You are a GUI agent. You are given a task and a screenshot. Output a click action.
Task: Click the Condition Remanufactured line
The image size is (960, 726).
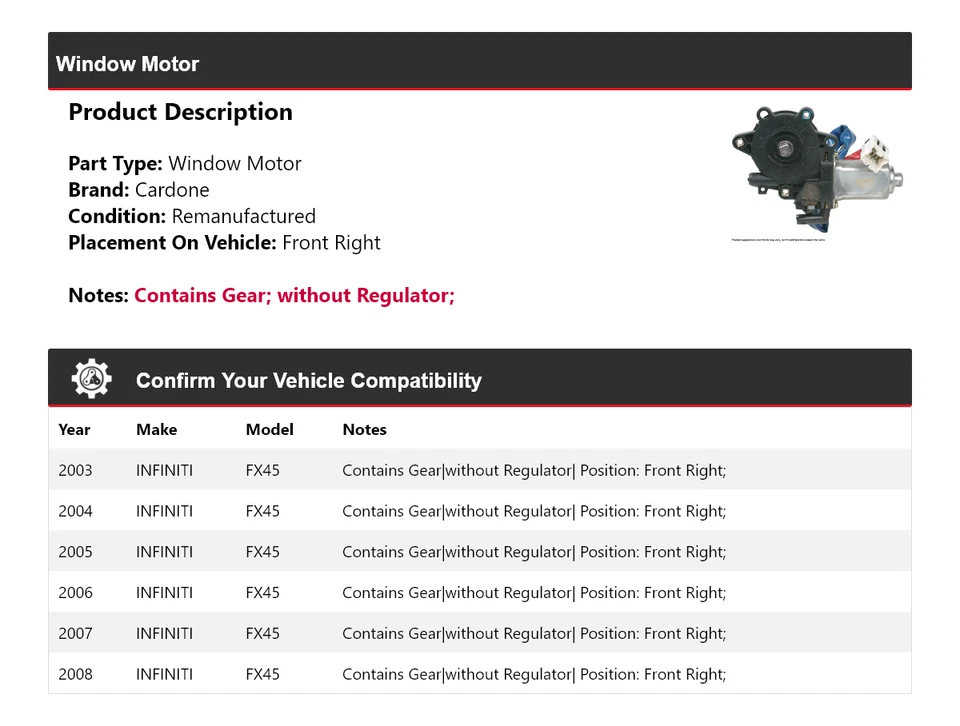point(192,216)
